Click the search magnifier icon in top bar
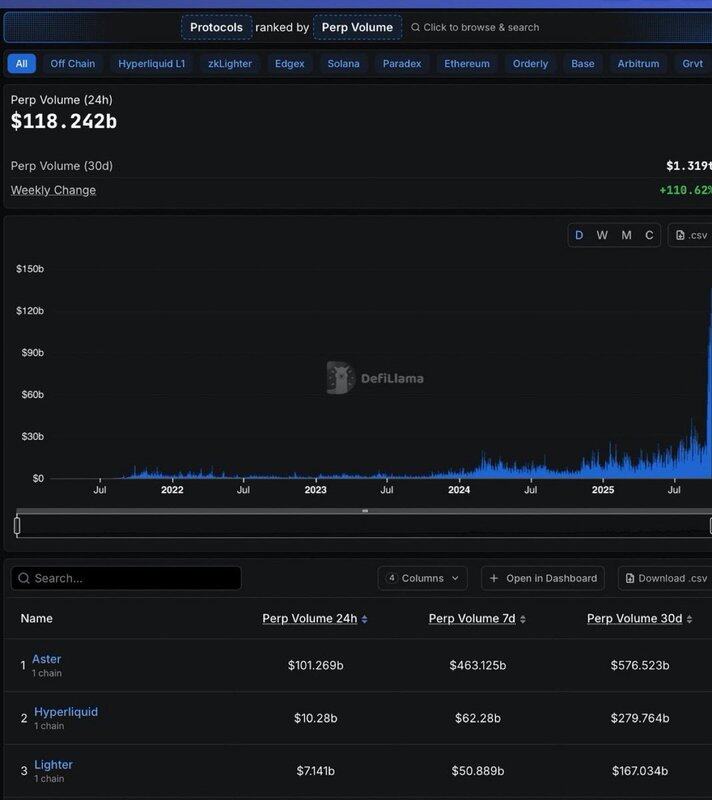The image size is (712, 800). [415, 28]
